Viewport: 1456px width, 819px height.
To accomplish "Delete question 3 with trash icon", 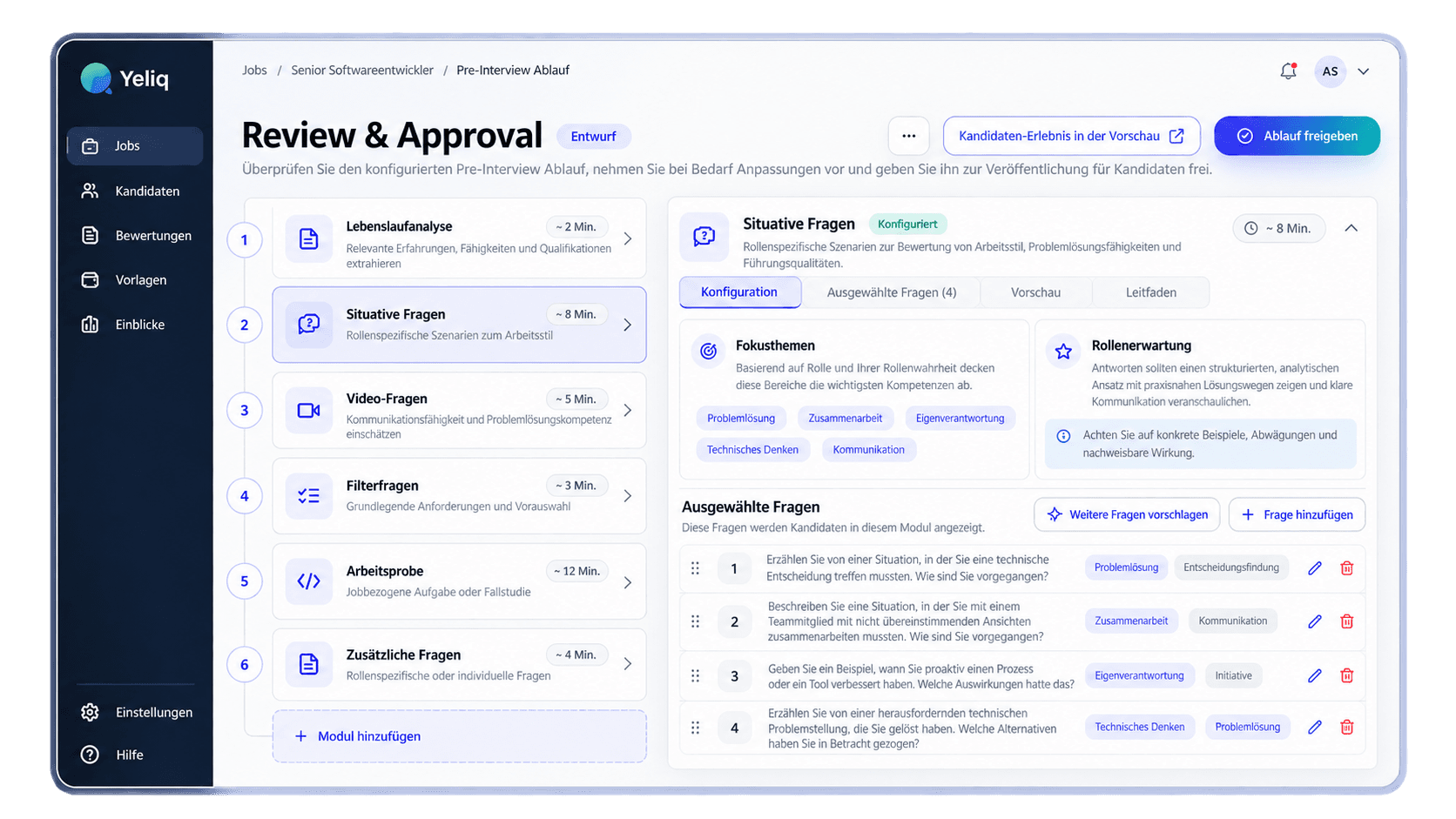I will click(1347, 675).
